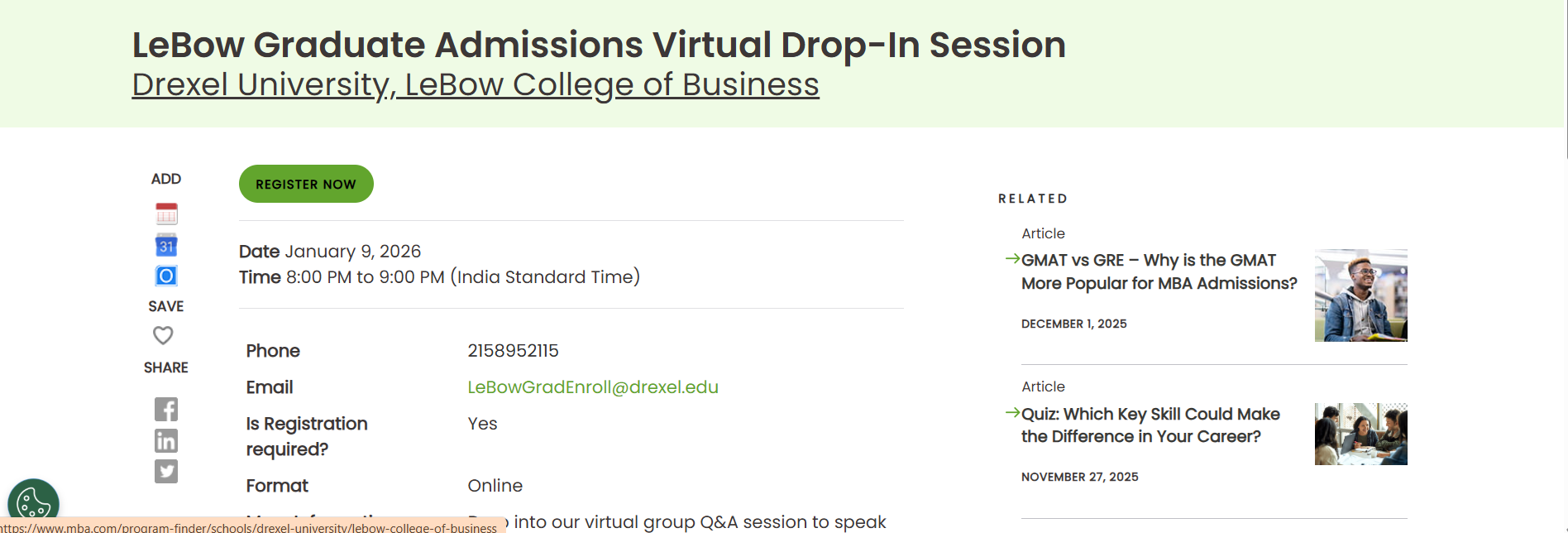Screen dimensions: 1568x533
Task: Click arrow beside Quiz article title
Action: point(1012,412)
